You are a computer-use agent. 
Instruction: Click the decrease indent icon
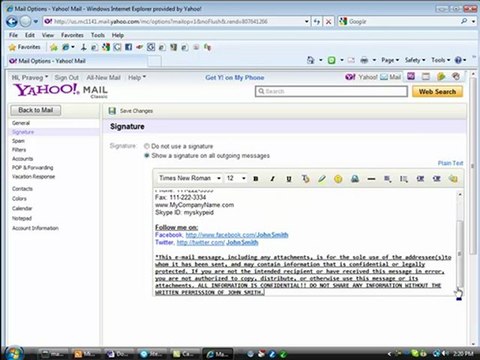pyautogui.click(x=420, y=179)
